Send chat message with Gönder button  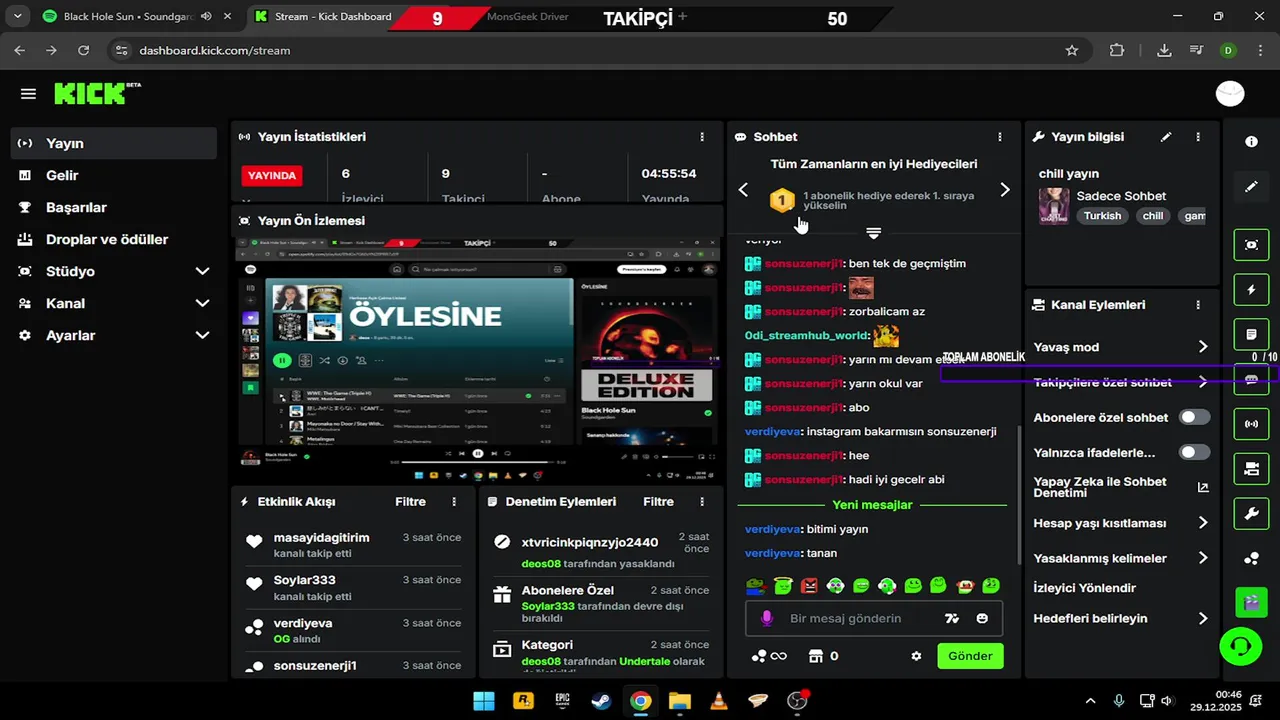tap(970, 656)
